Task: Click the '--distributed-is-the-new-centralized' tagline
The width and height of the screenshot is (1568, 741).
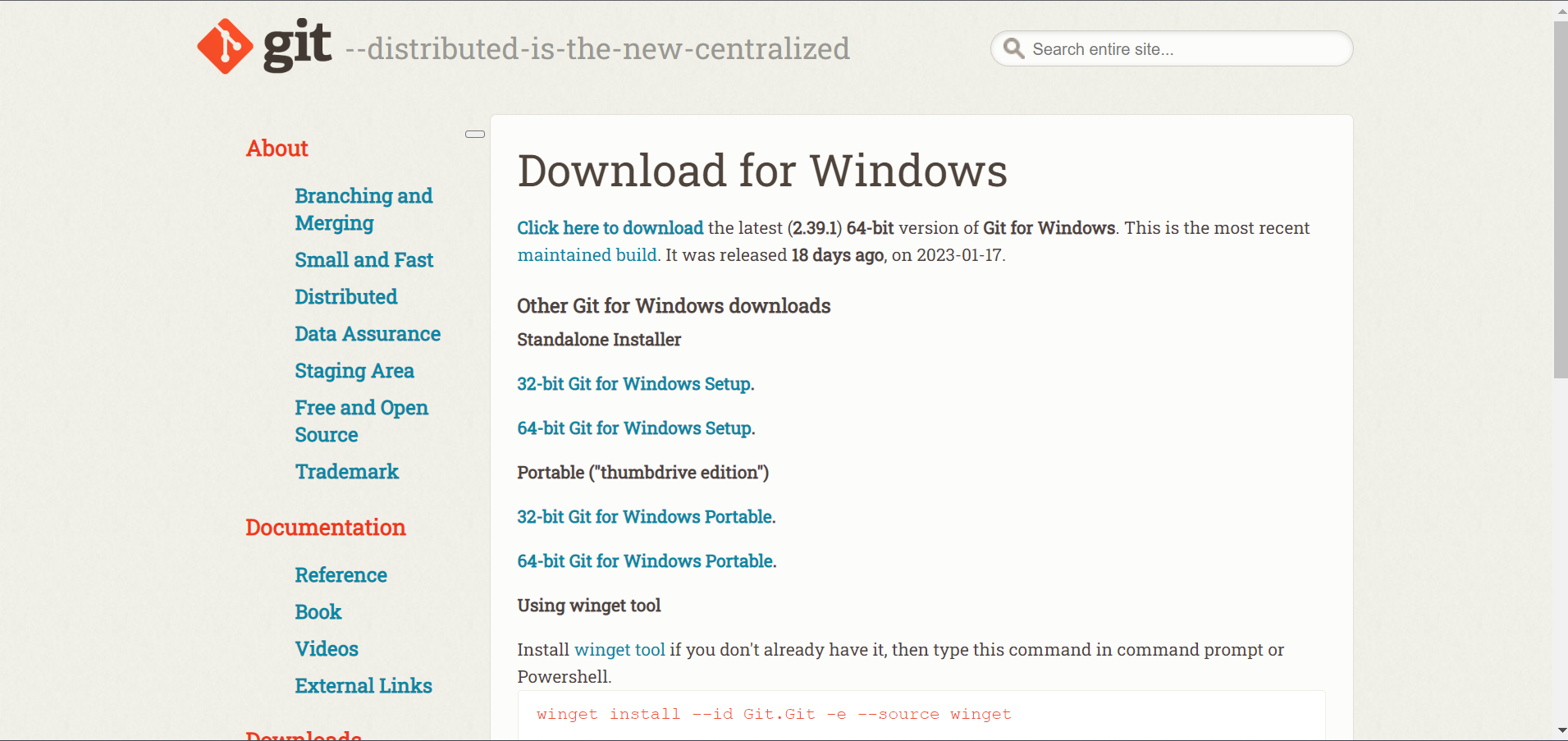Action: [597, 48]
